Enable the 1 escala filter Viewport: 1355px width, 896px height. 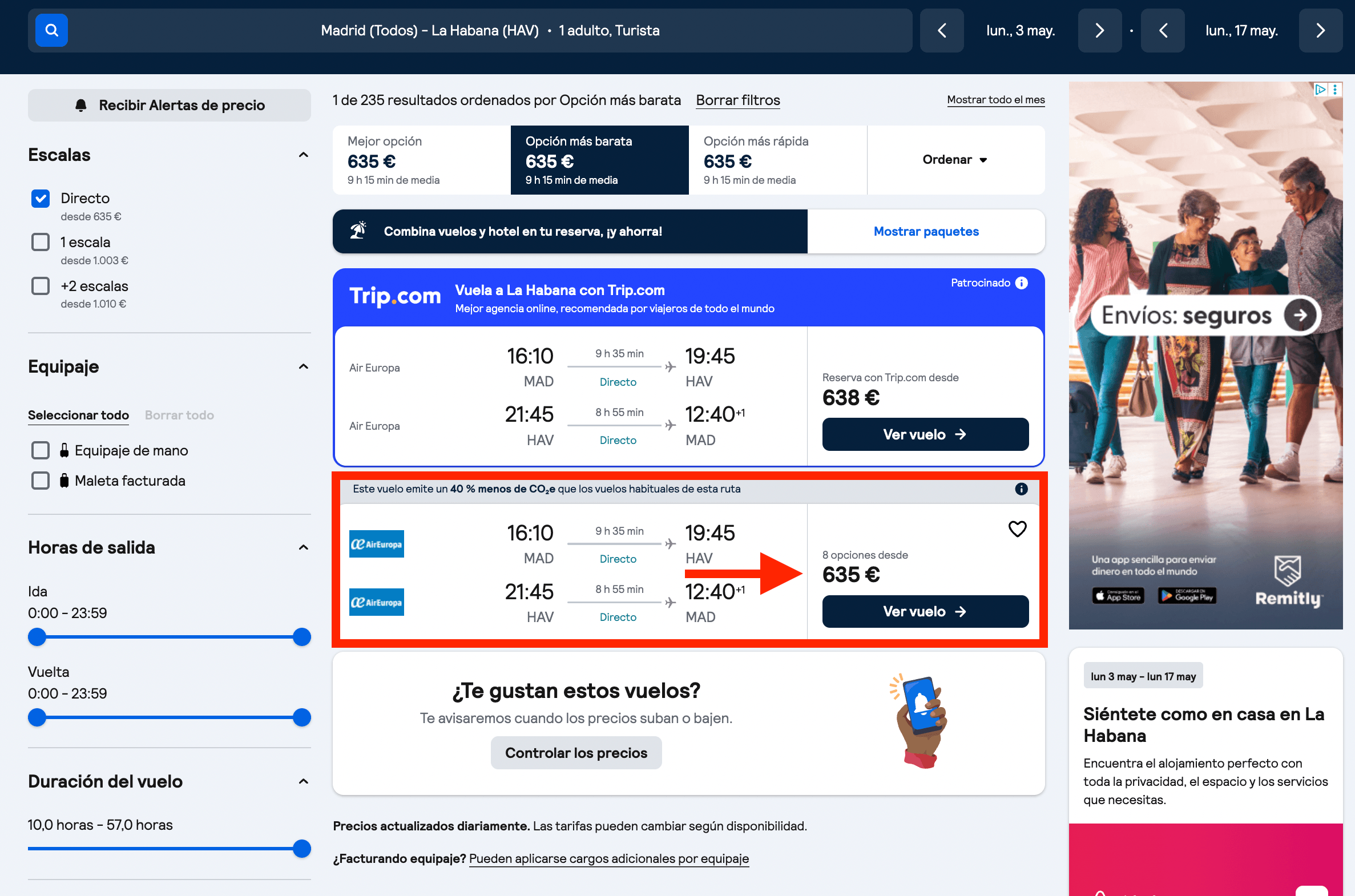coord(41,243)
